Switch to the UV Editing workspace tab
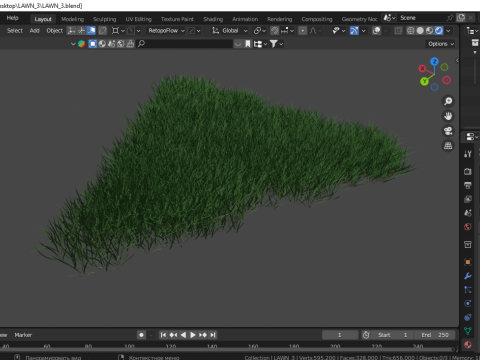 point(138,19)
